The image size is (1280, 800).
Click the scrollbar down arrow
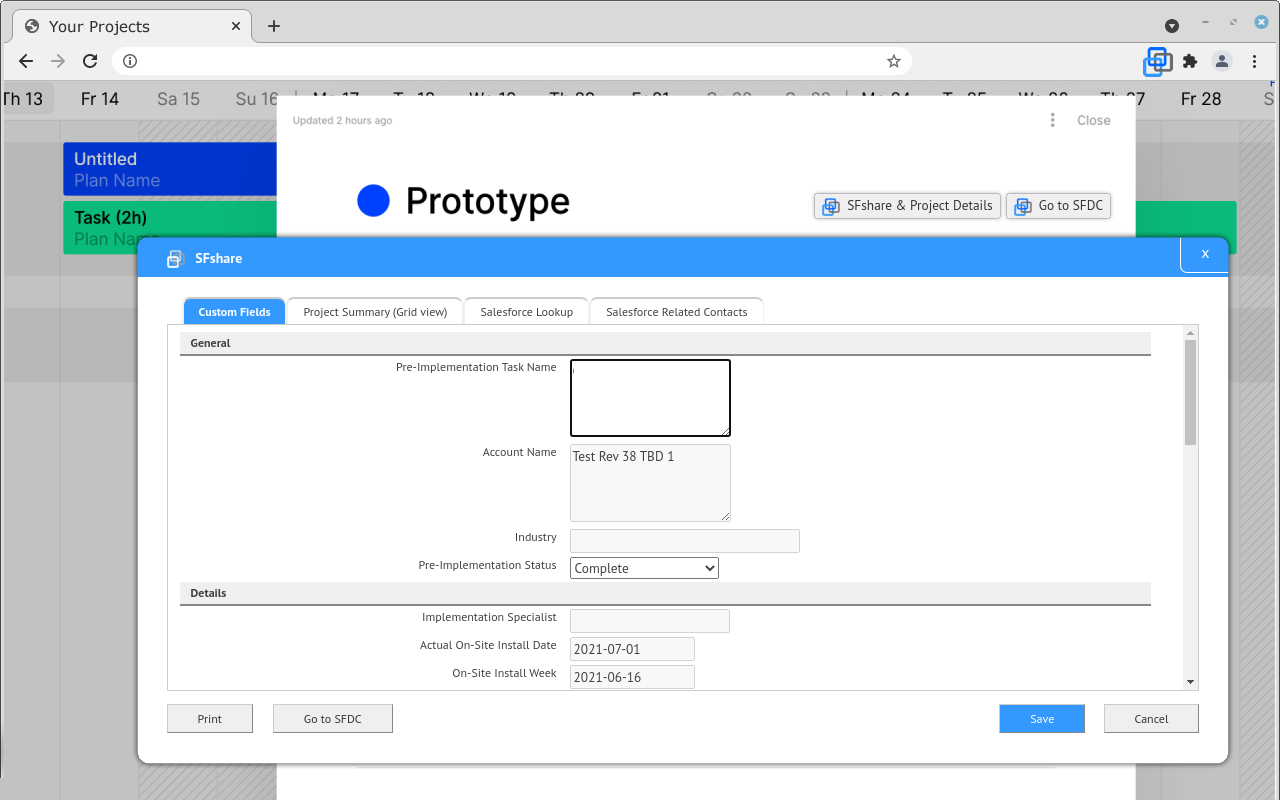[1190, 682]
